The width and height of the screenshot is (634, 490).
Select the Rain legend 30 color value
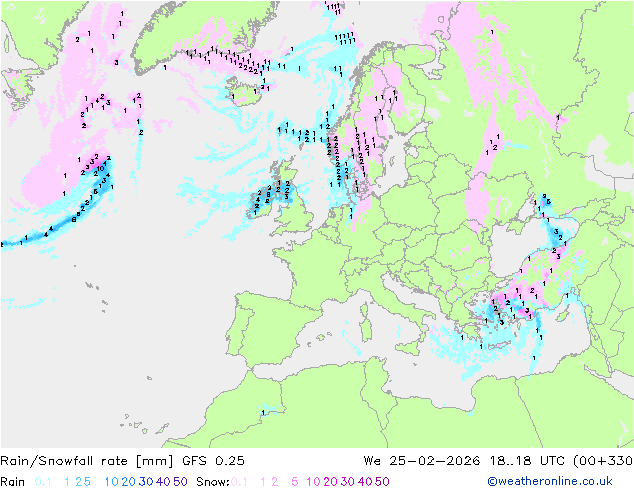point(146,482)
